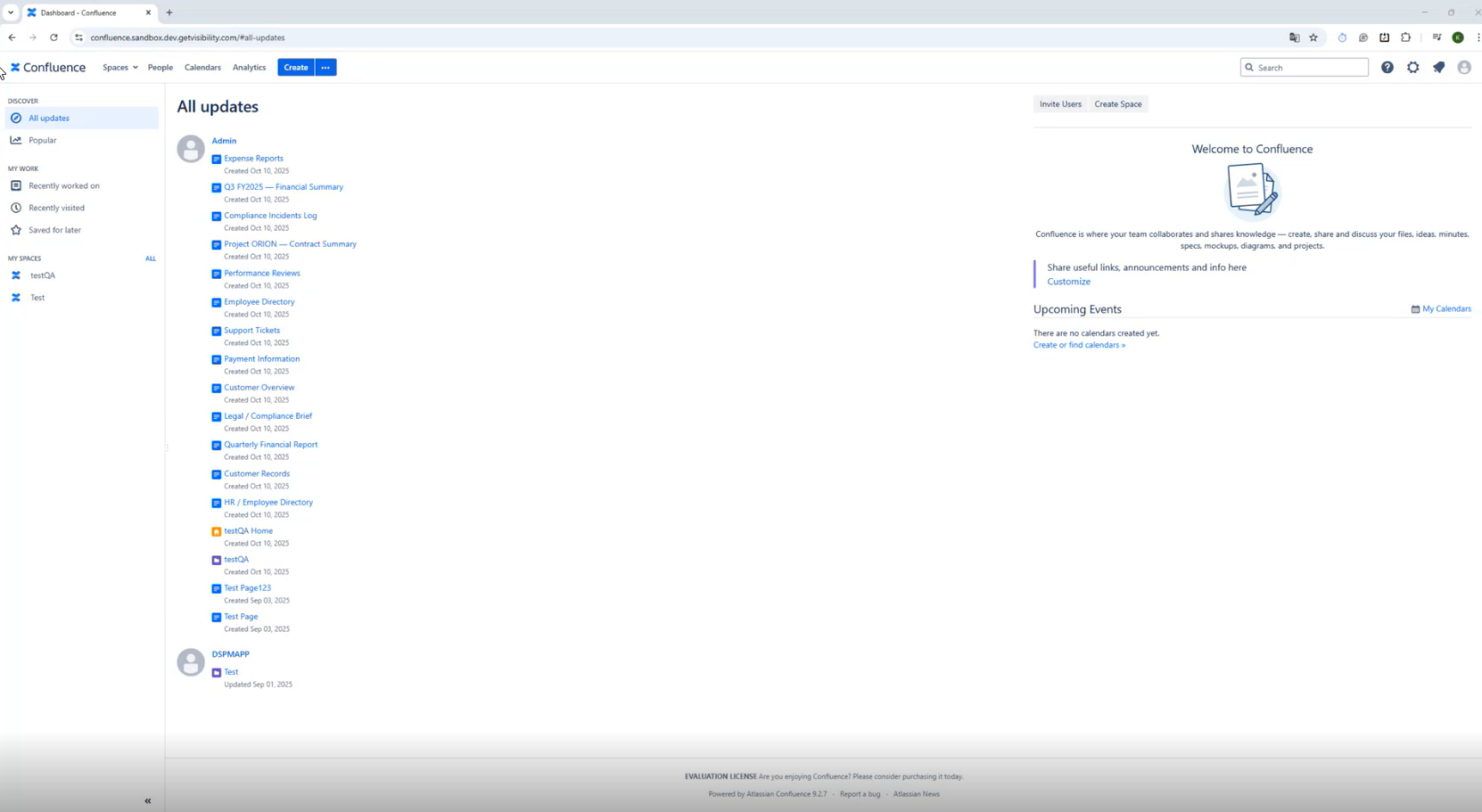Select Recently visited in the sidebar

[56, 208]
